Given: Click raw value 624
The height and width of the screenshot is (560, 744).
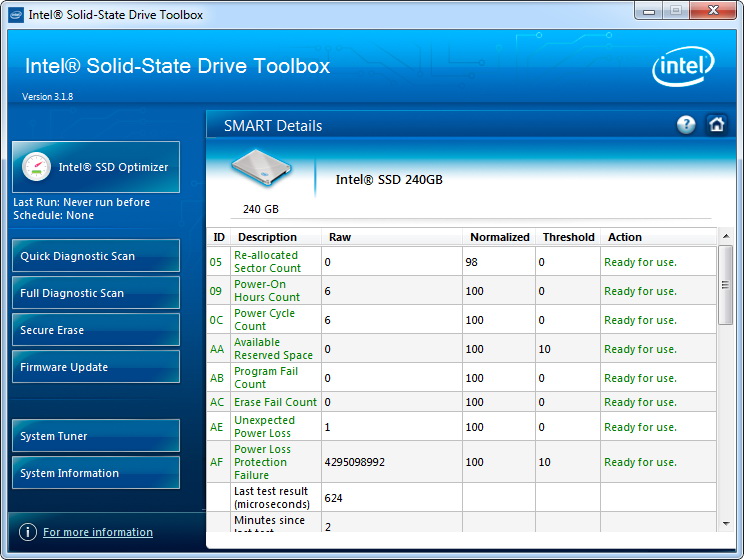Looking at the screenshot, I should (333, 498).
